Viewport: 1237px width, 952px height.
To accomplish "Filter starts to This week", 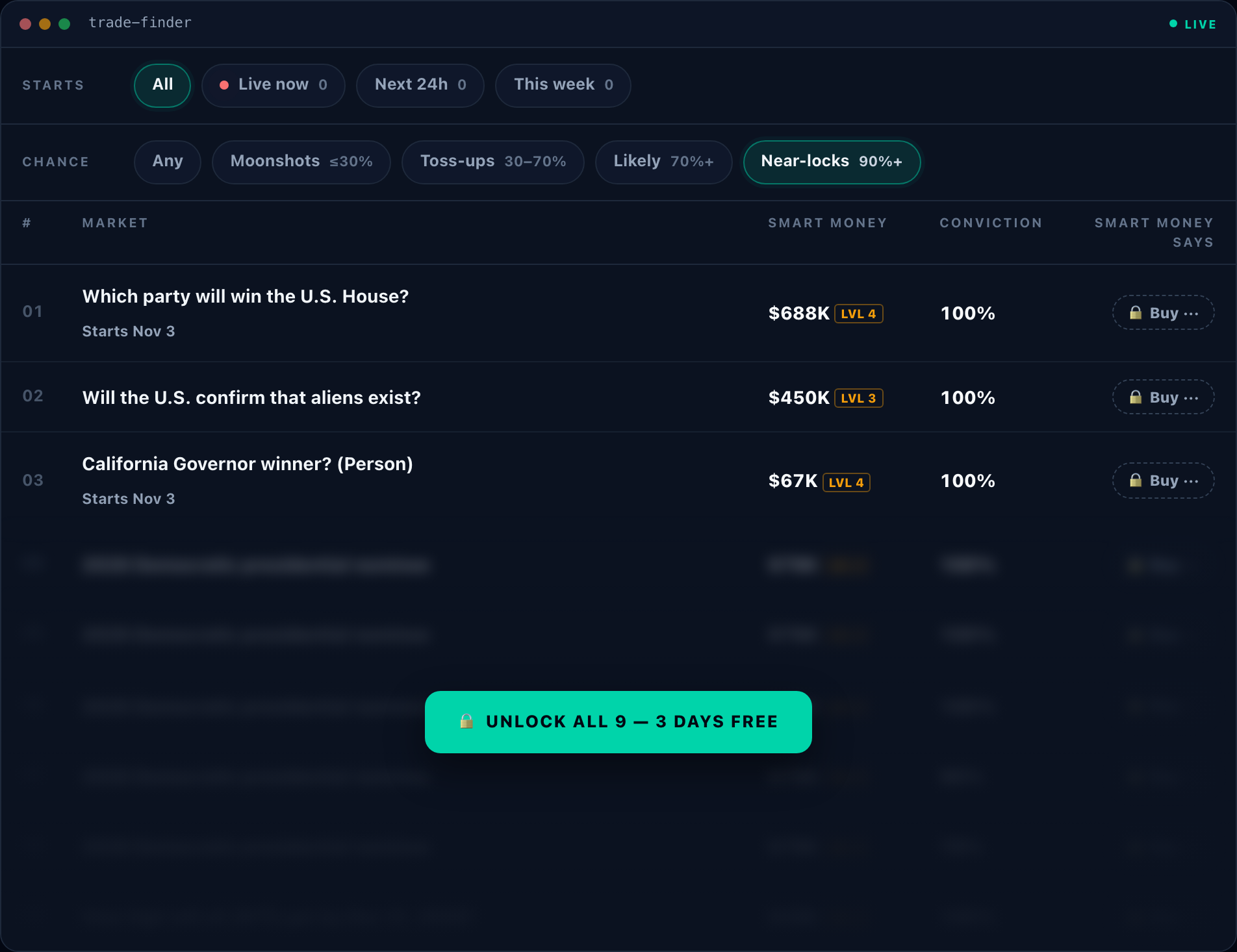I will [x=563, y=85].
